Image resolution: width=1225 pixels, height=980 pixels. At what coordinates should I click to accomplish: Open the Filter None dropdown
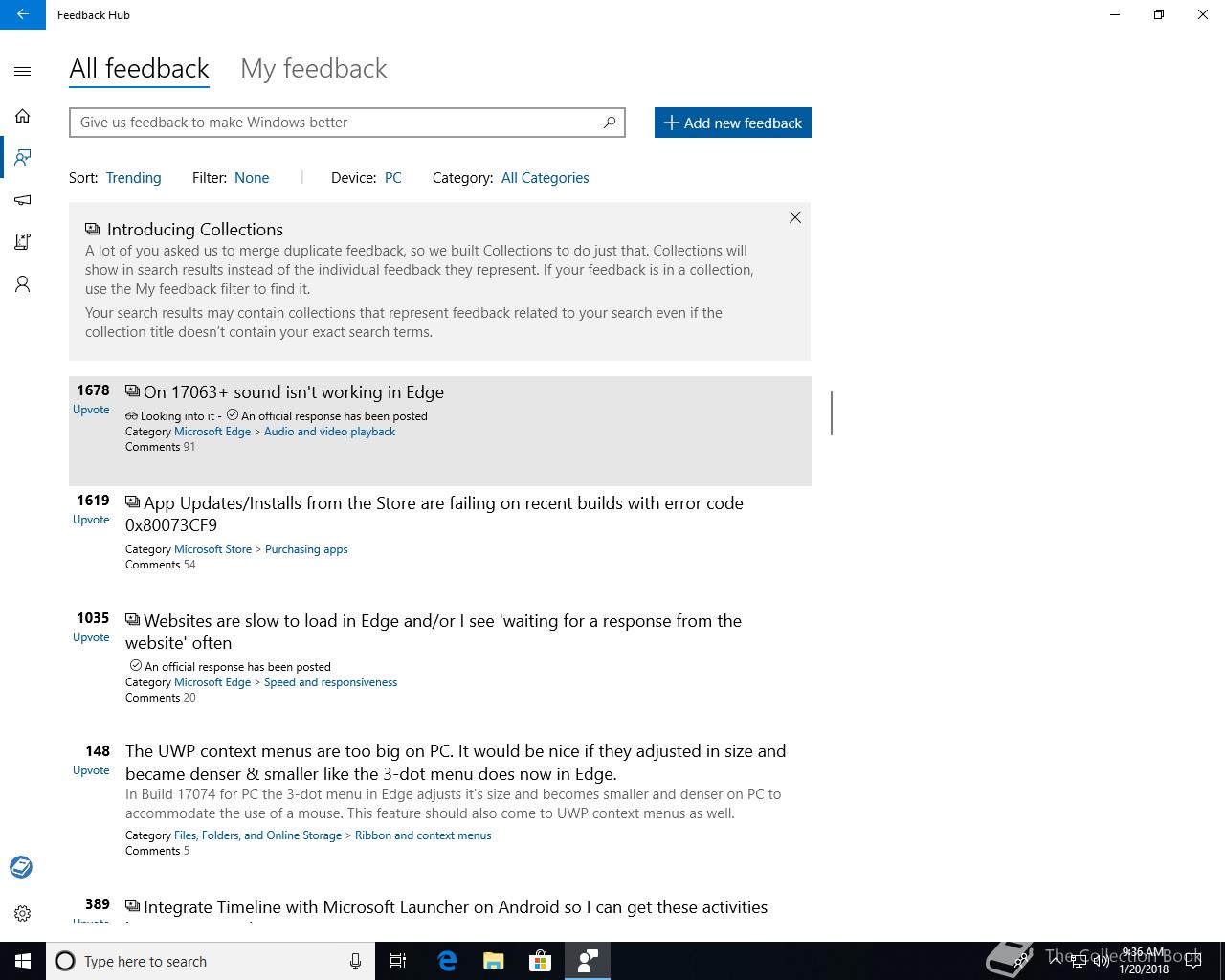252,178
